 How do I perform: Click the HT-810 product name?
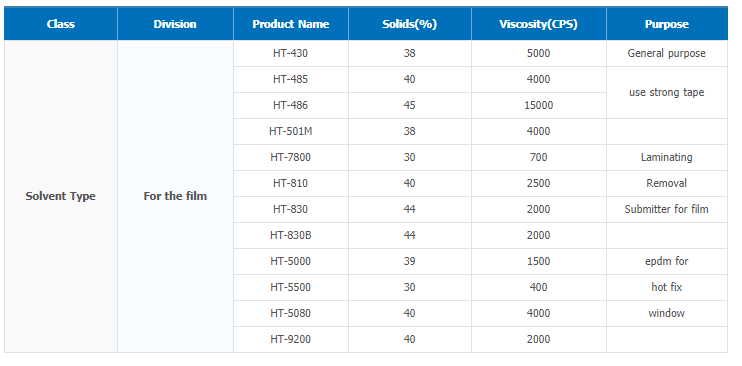[x=291, y=183]
